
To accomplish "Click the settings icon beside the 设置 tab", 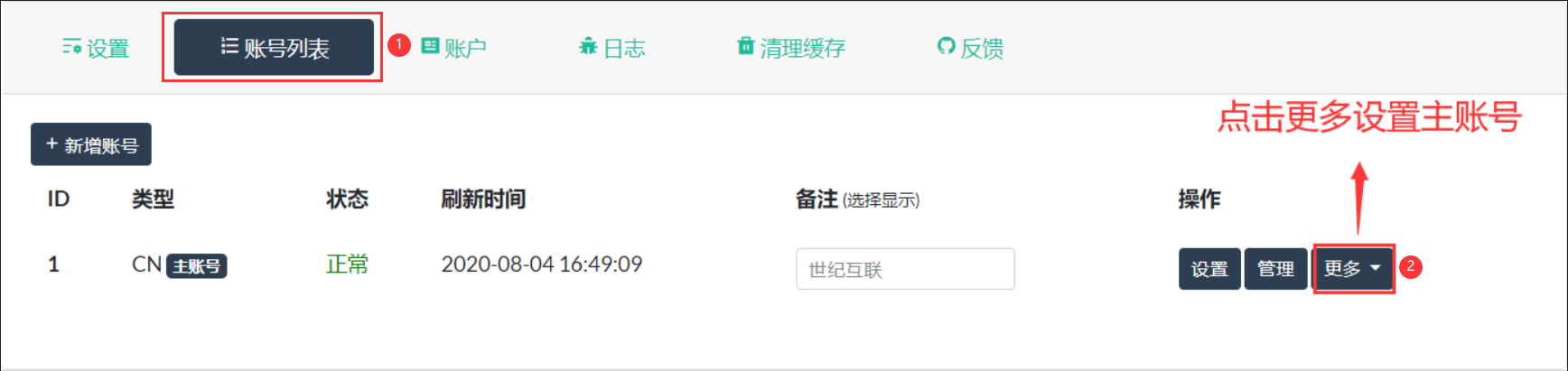I will [x=71, y=47].
